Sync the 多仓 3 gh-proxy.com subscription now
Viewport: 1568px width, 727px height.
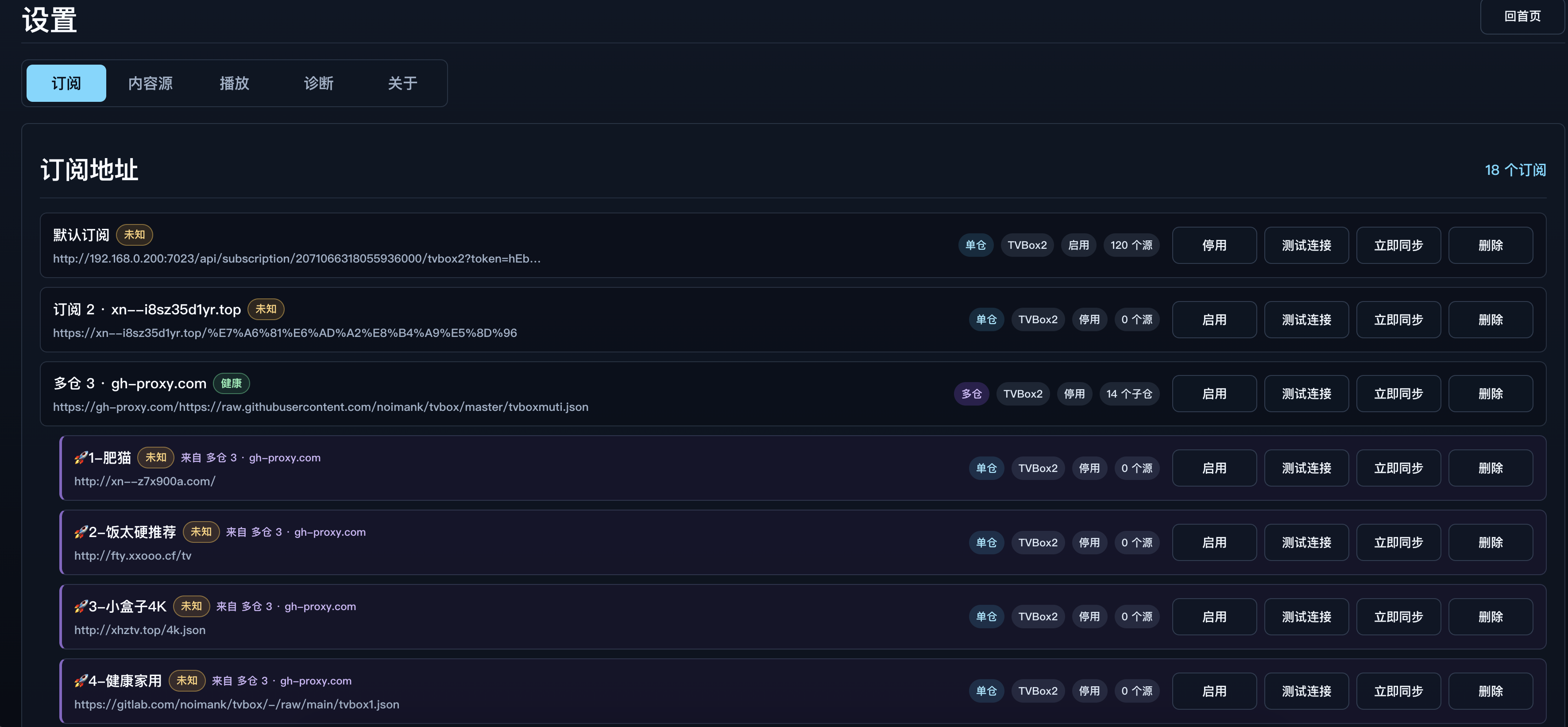point(1398,394)
